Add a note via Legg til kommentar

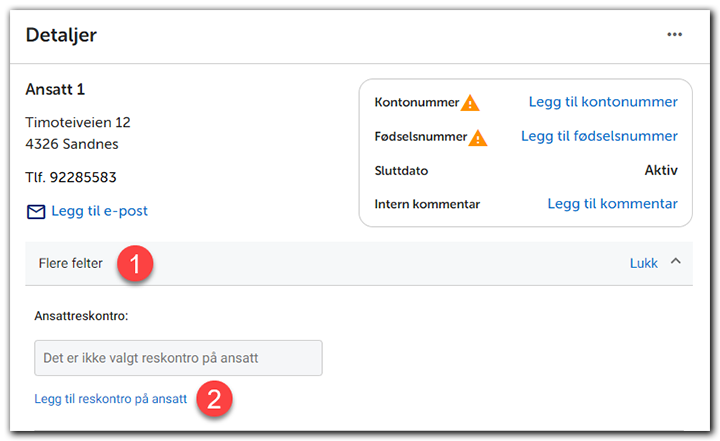tap(612, 204)
